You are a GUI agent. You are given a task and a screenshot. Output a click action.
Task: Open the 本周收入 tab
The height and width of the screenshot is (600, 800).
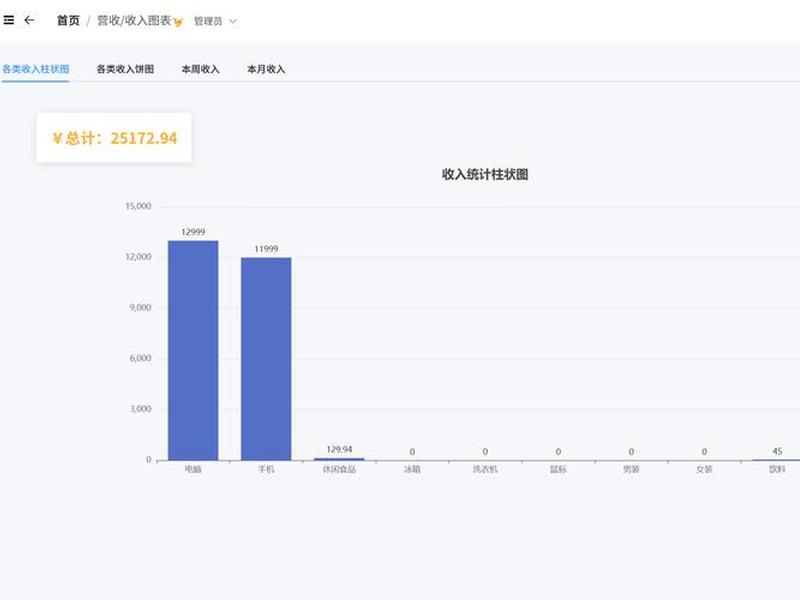(x=201, y=69)
